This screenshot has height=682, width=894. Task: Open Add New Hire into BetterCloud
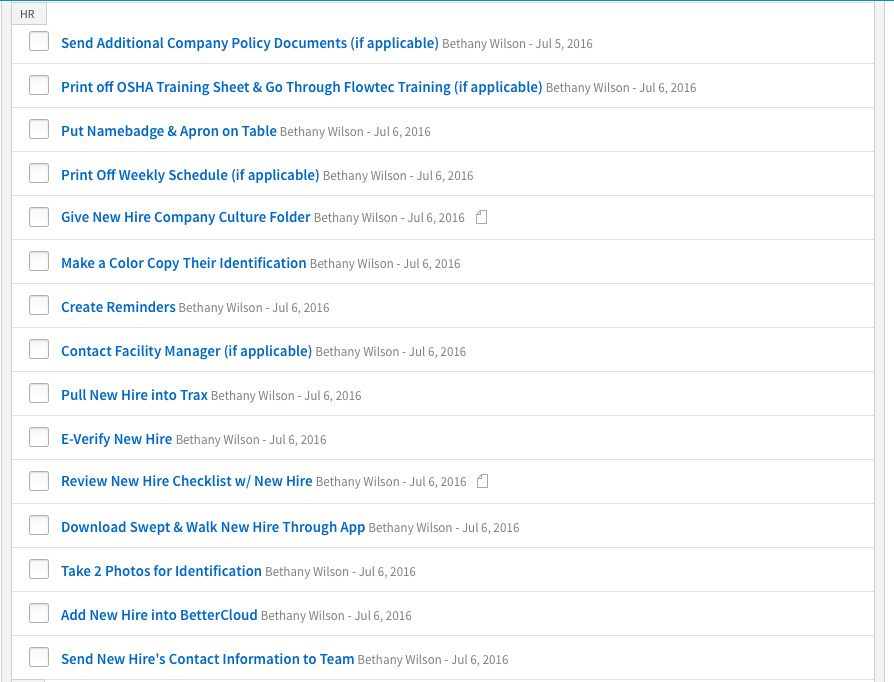point(159,614)
